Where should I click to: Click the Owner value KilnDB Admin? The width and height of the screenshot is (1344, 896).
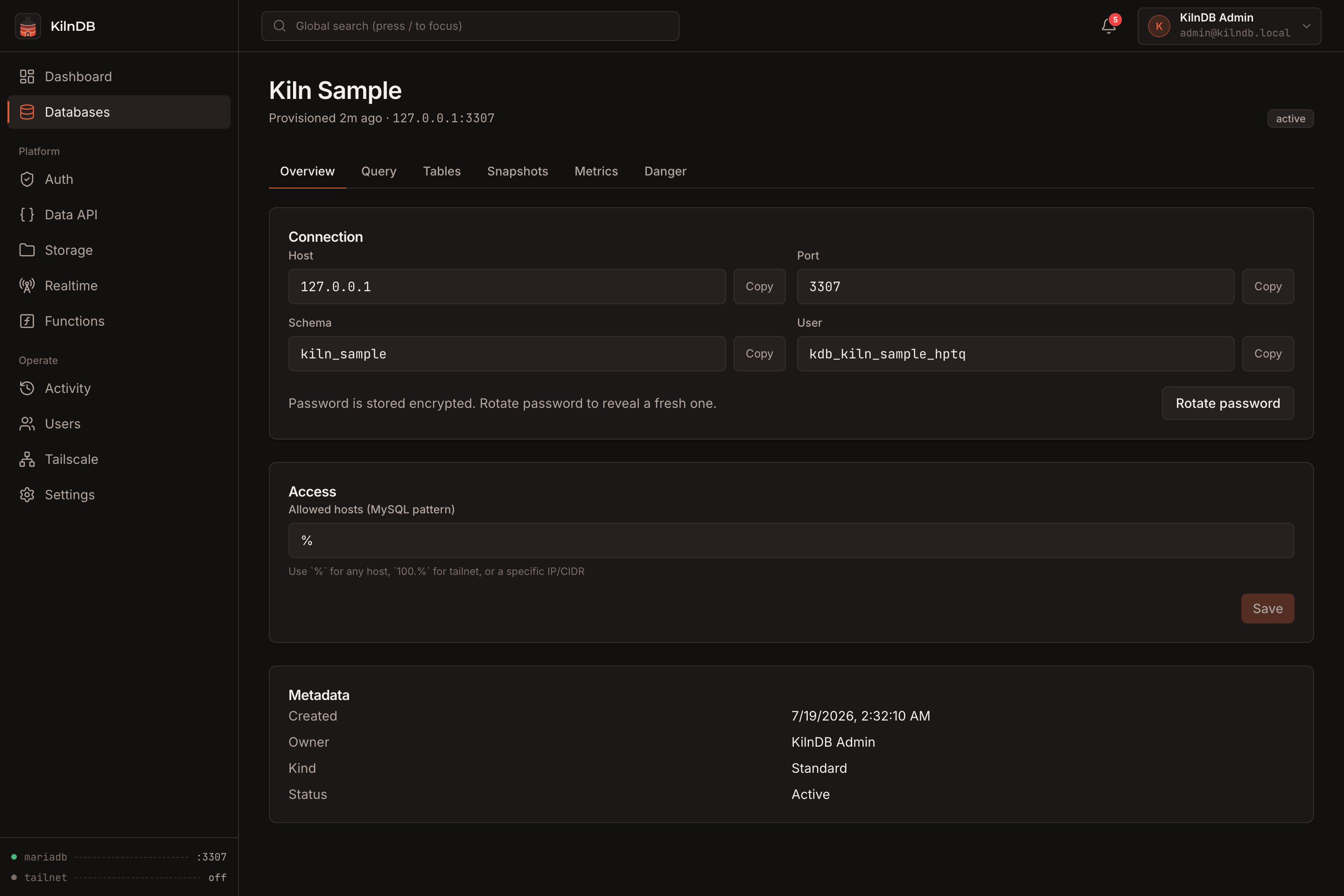click(x=833, y=742)
